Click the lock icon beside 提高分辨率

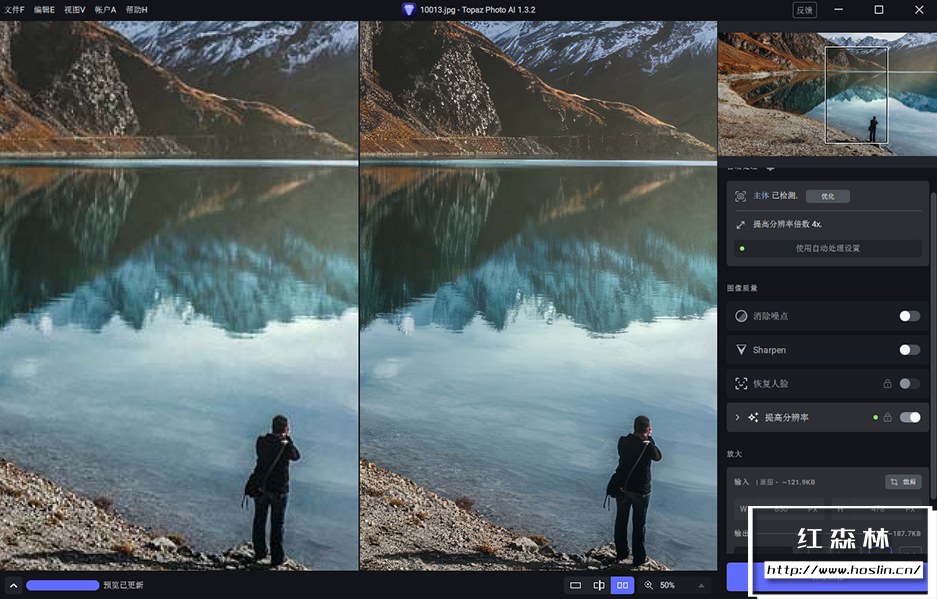click(887, 417)
